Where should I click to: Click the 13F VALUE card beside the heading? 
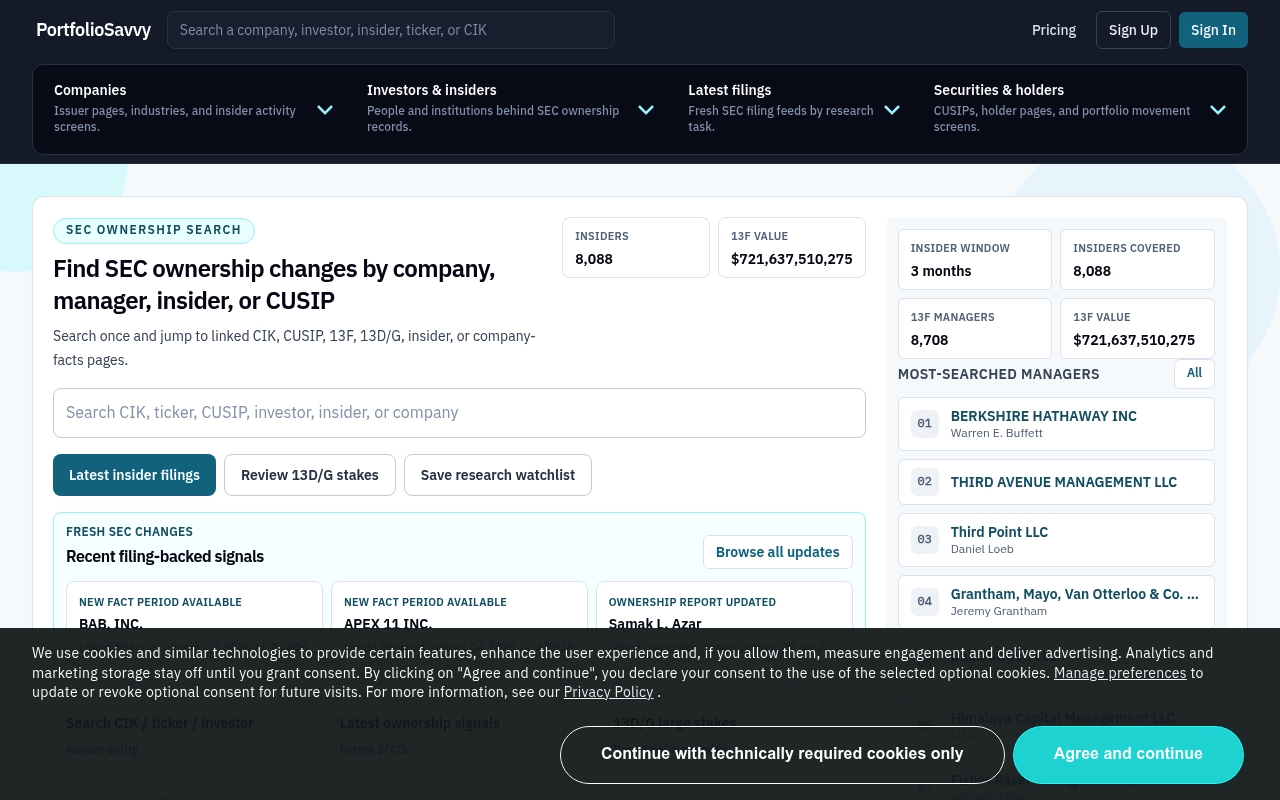click(x=792, y=247)
